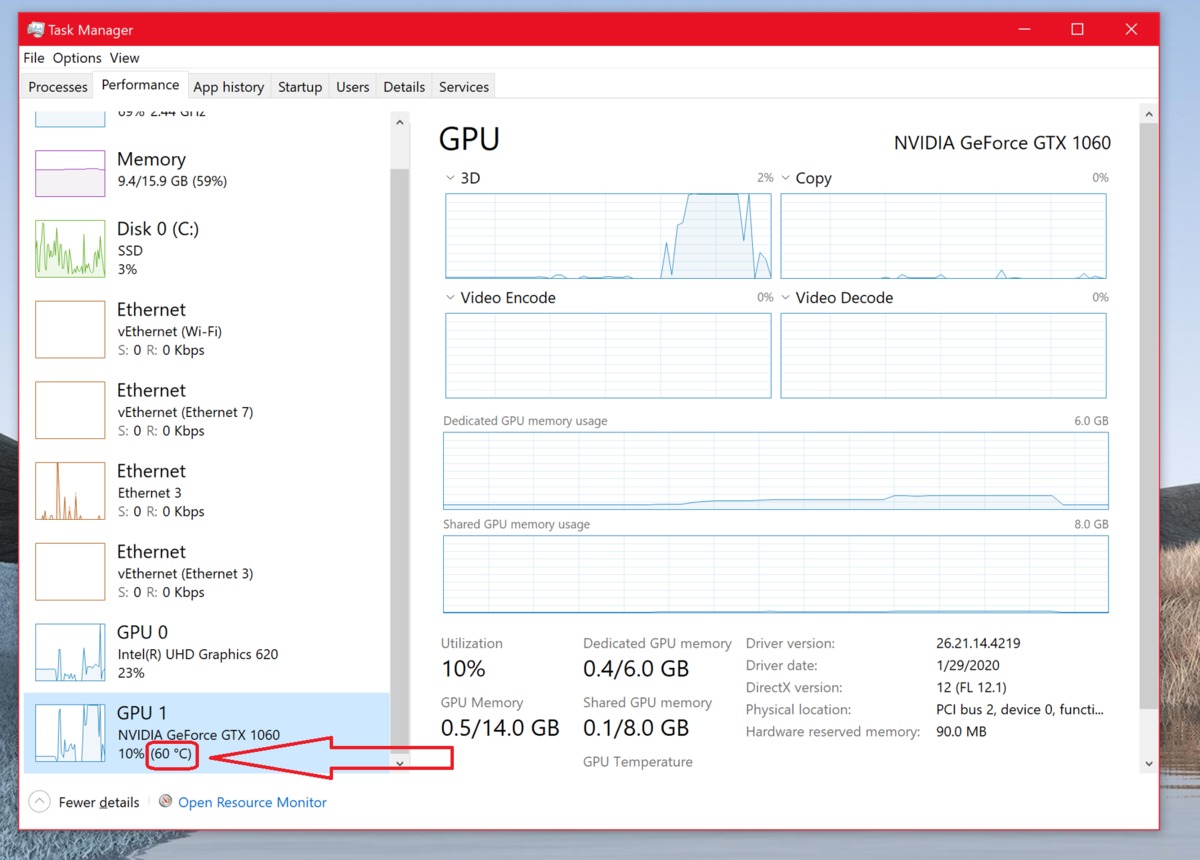
Task: Click the Dedicated GPU memory usage graph
Action: [776, 470]
